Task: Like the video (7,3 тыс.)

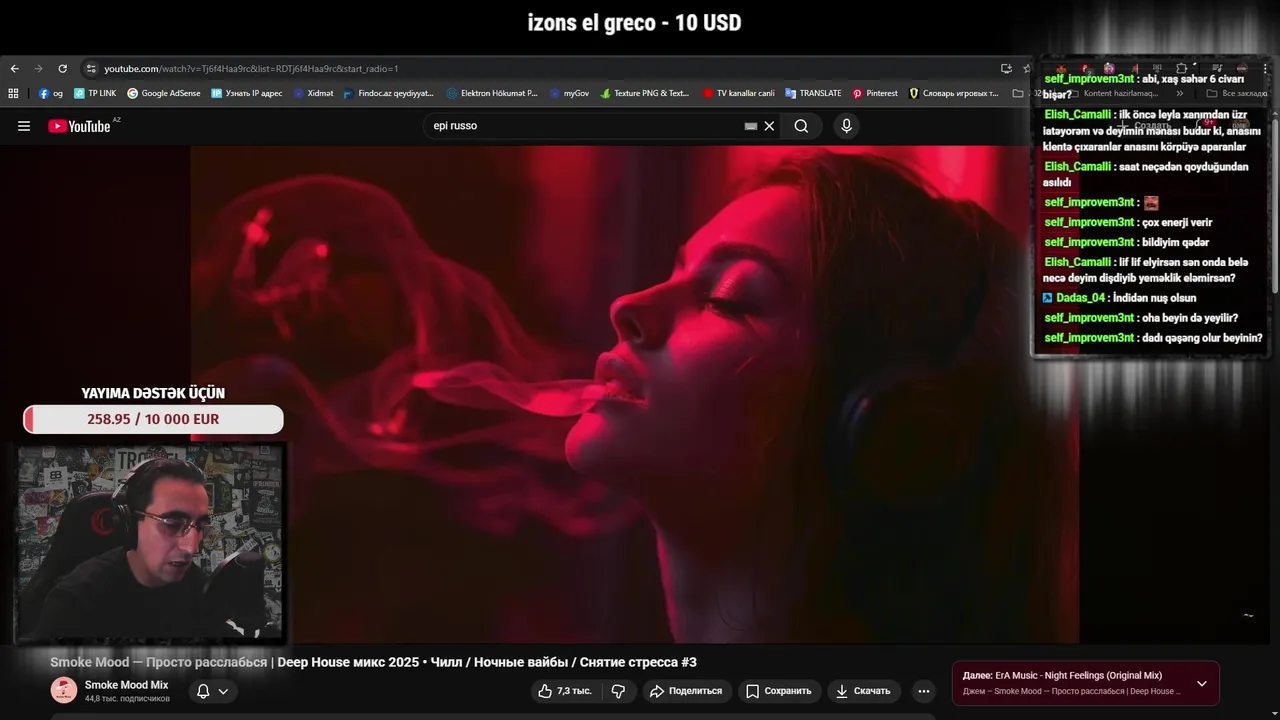Action: (x=565, y=691)
